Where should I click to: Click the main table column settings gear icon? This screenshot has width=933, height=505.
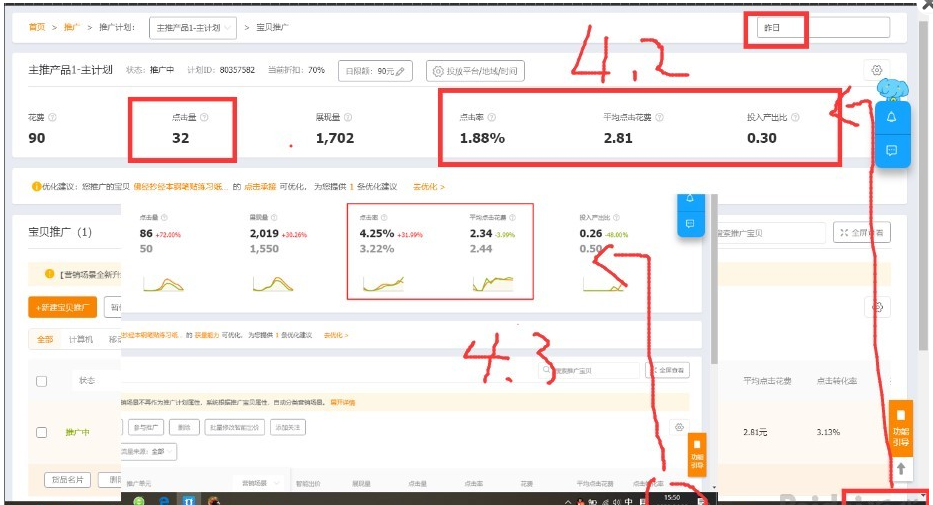[878, 308]
